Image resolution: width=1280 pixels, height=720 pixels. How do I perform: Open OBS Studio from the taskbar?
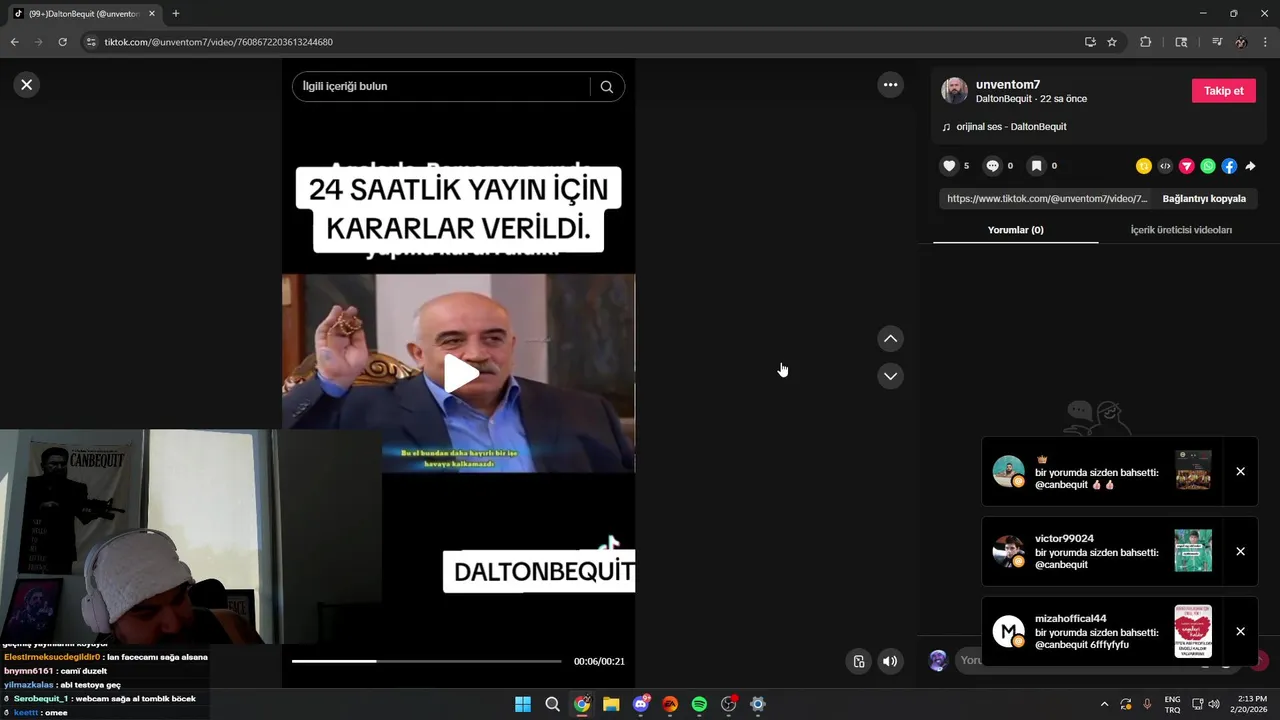[x=729, y=704]
